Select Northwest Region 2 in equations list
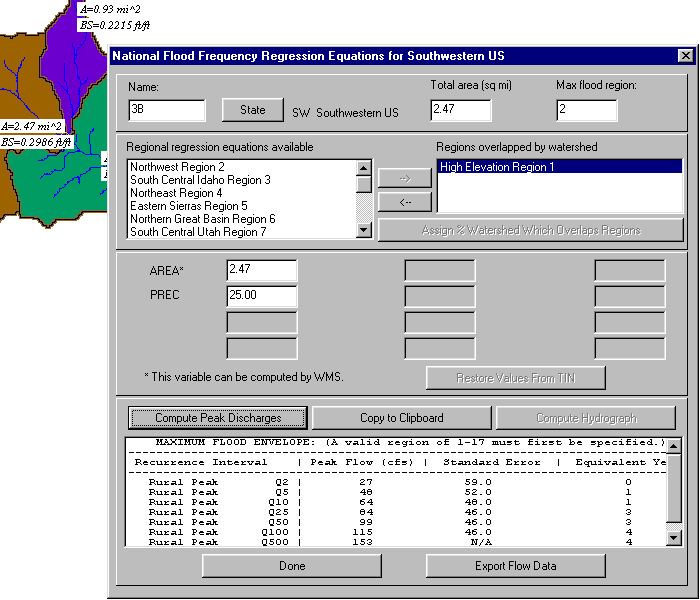The width and height of the screenshot is (700, 600). tap(177, 167)
